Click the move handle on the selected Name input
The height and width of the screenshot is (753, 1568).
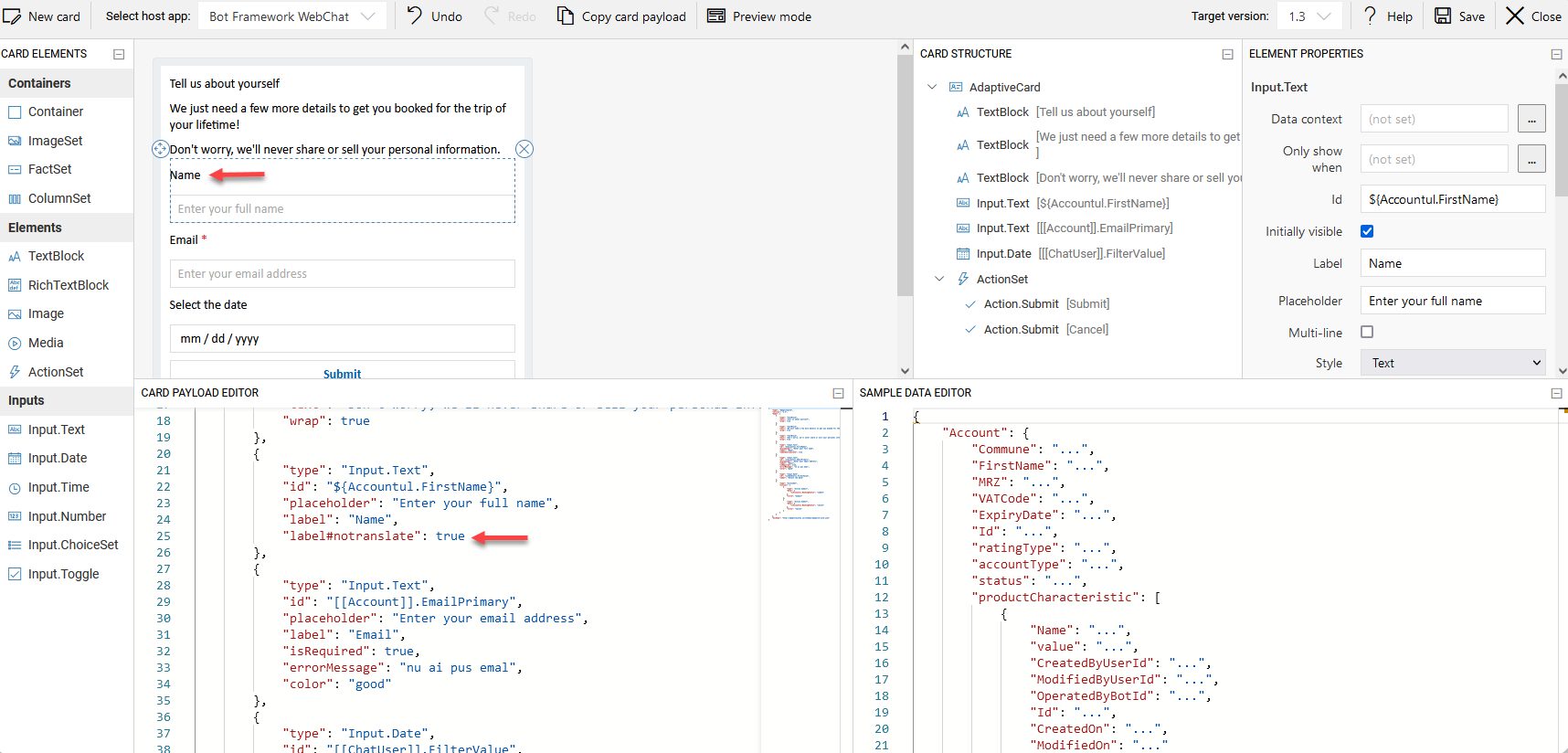pyautogui.click(x=160, y=149)
